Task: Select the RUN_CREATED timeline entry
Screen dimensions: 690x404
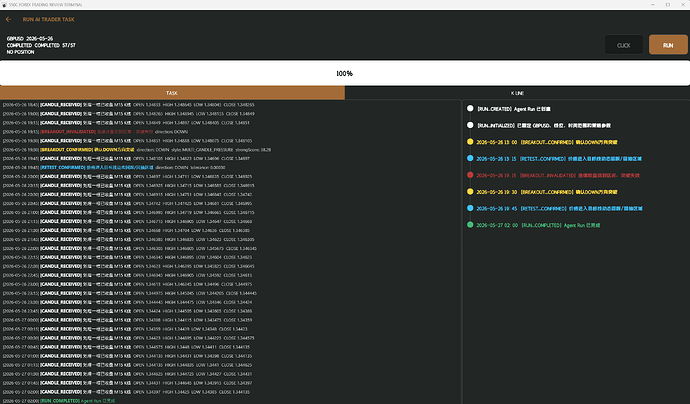Action: (x=509, y=109)
